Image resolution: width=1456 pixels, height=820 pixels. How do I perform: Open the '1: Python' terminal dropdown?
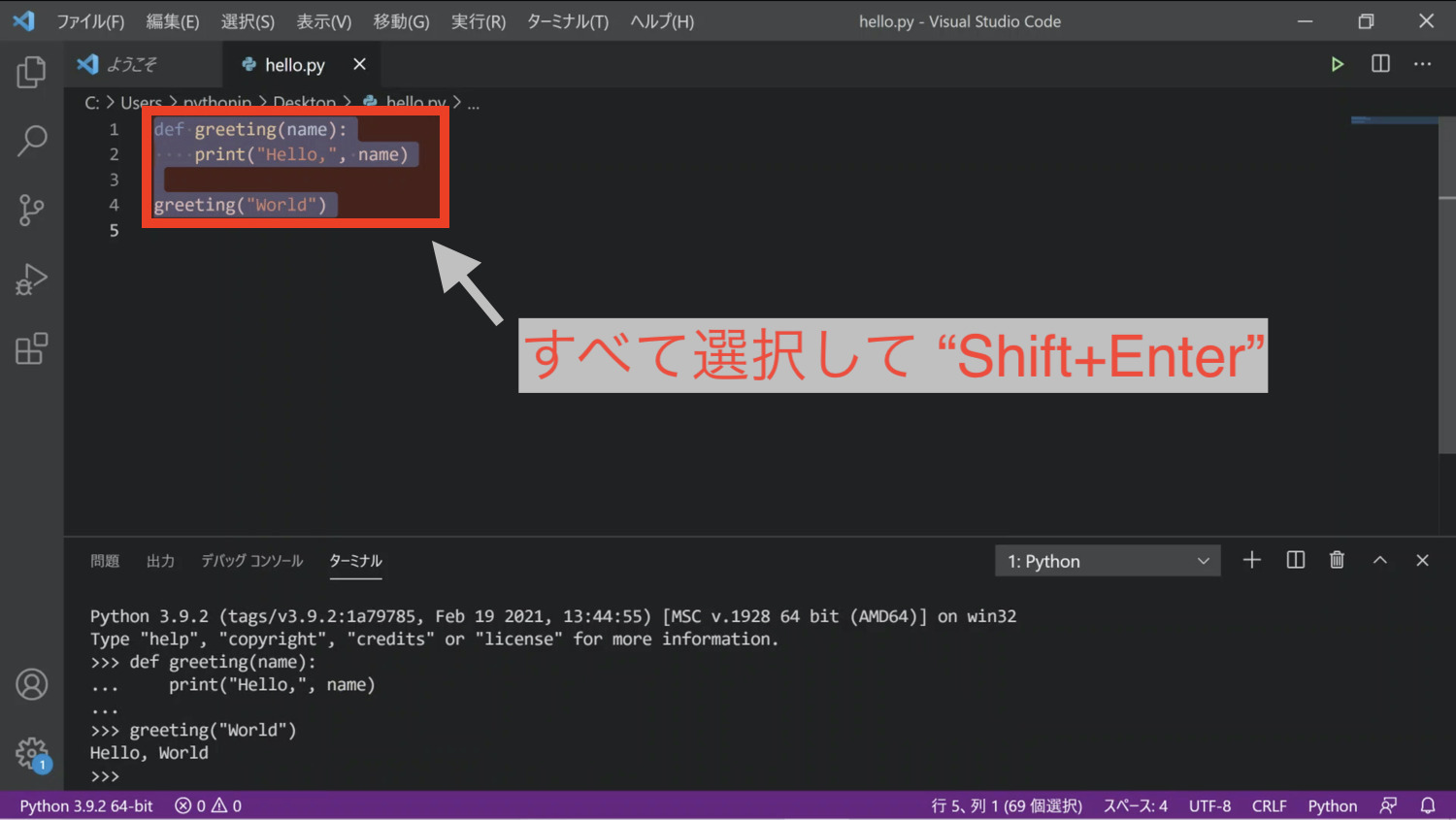click(x=1107, y=560)
